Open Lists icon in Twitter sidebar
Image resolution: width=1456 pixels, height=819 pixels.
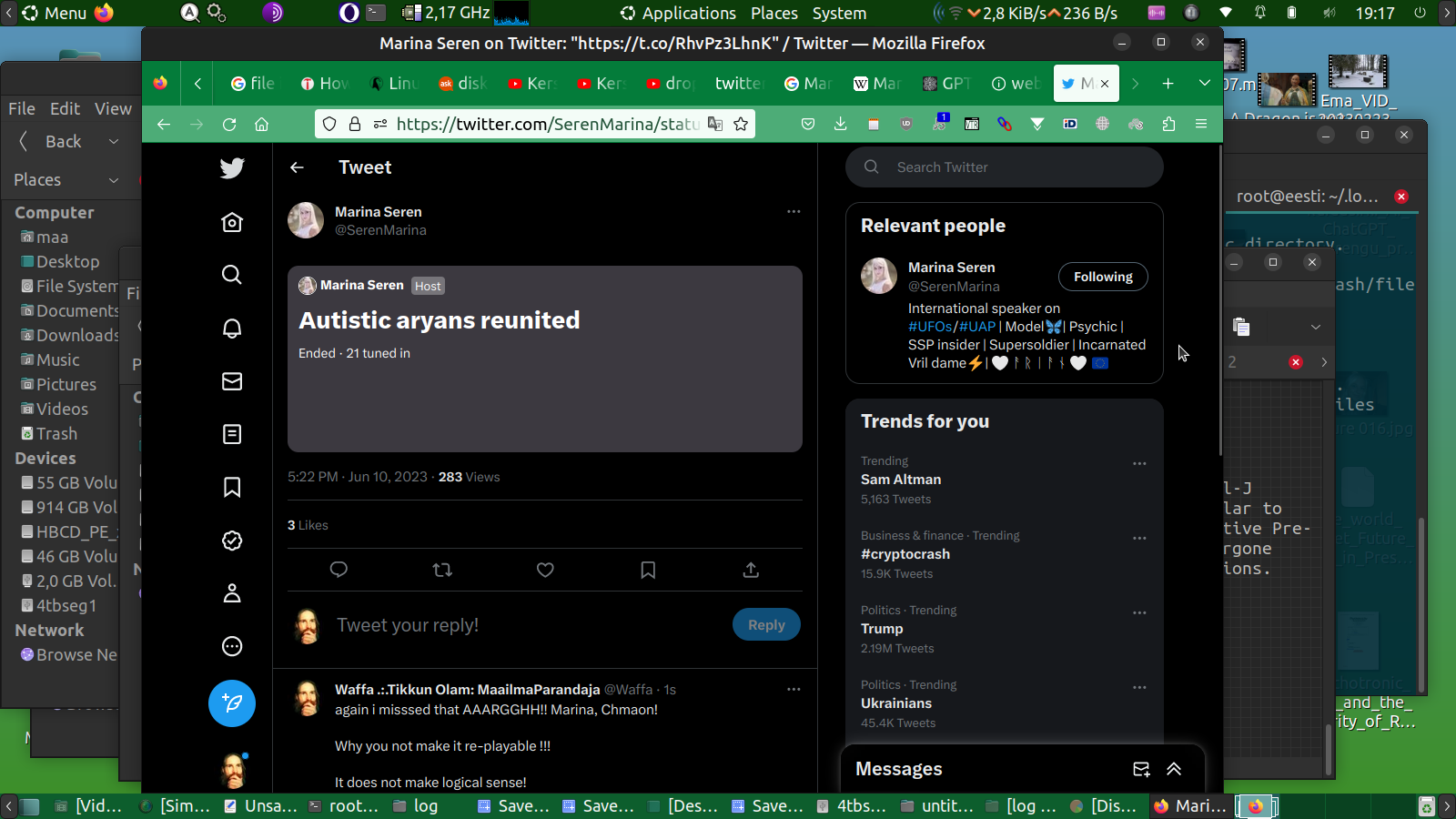coord(232,434)
